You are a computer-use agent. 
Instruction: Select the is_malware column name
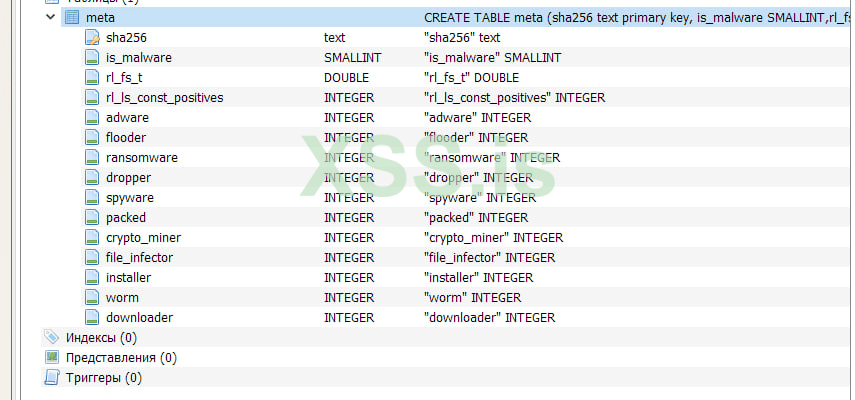139,58
